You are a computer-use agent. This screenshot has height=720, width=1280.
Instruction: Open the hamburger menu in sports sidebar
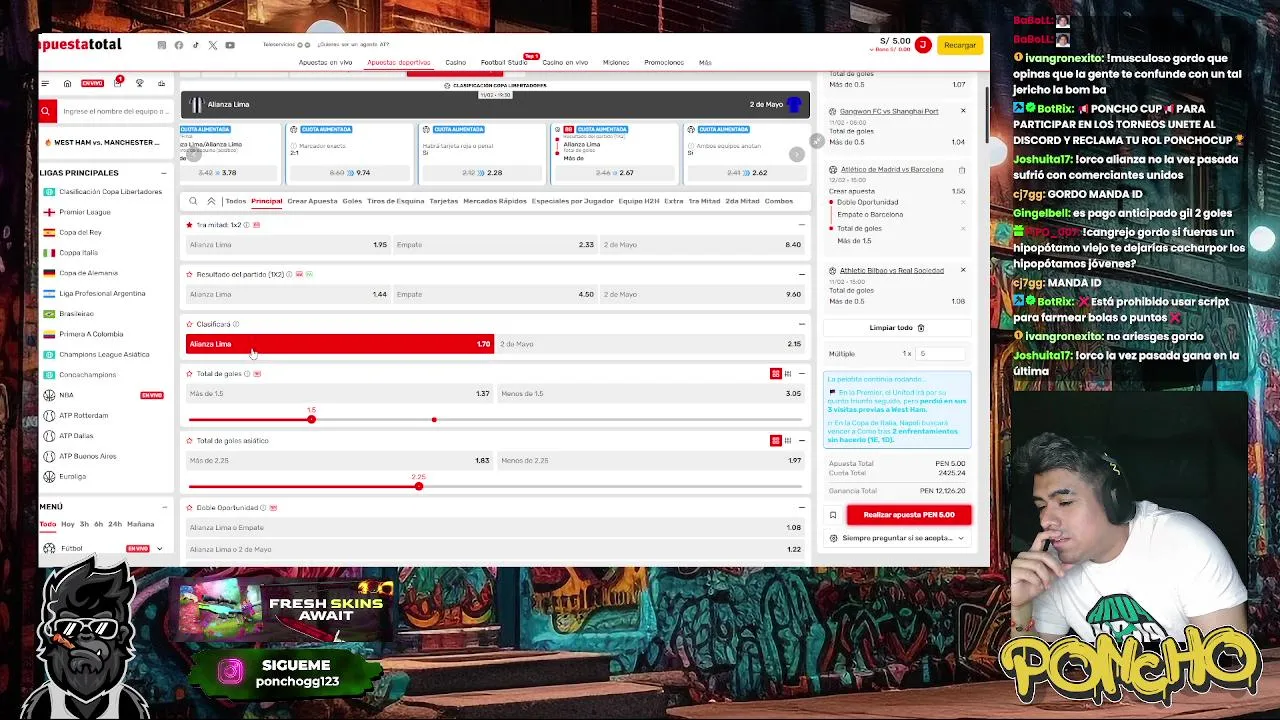45,84
